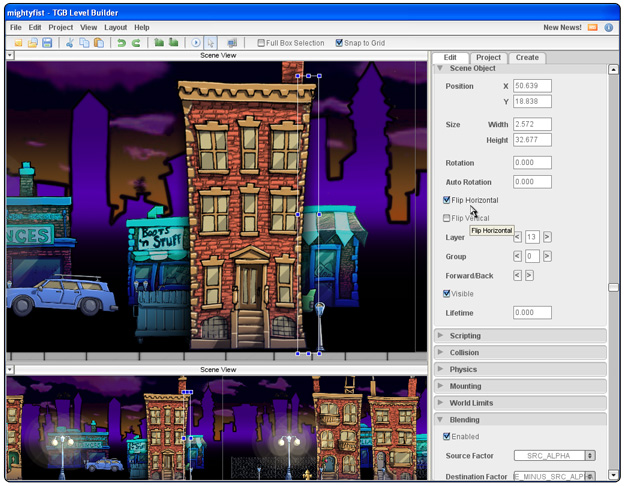Open the bottom Scene View dropdown arrow
The height and width of the screenshot is (486, 625).
[10, 370]
